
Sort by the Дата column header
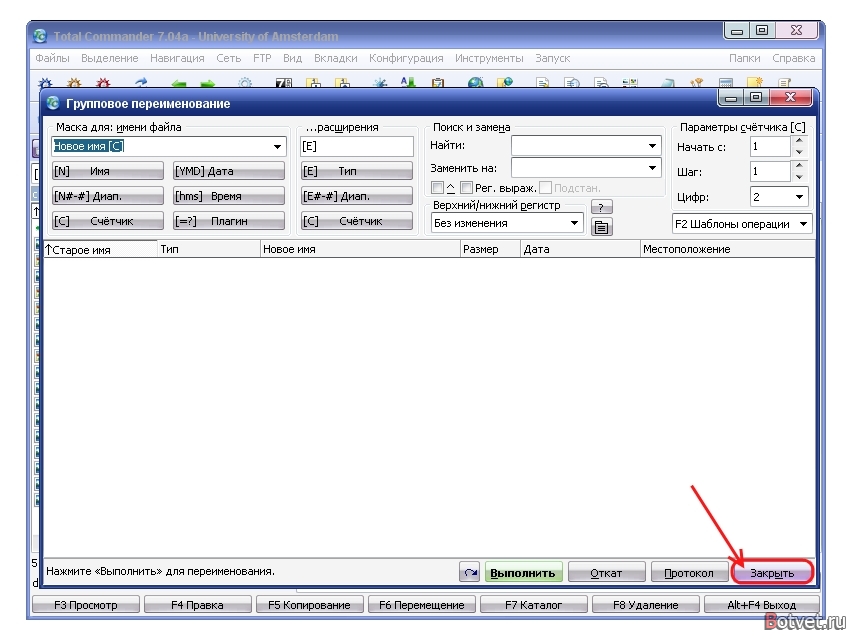(x=580, y=249)
